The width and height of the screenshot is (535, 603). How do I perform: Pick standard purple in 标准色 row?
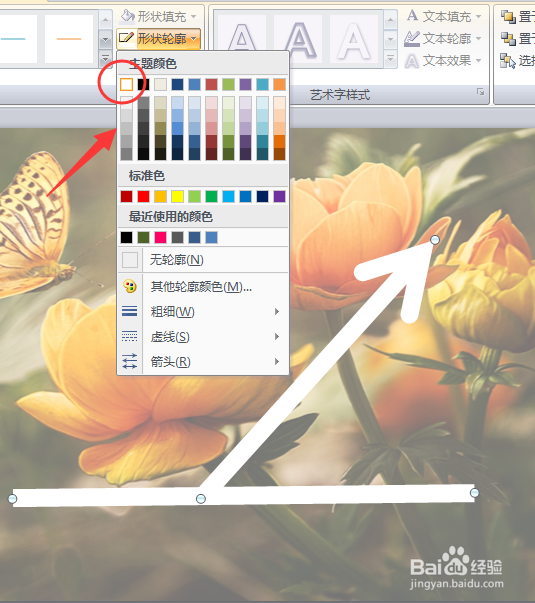280,197
